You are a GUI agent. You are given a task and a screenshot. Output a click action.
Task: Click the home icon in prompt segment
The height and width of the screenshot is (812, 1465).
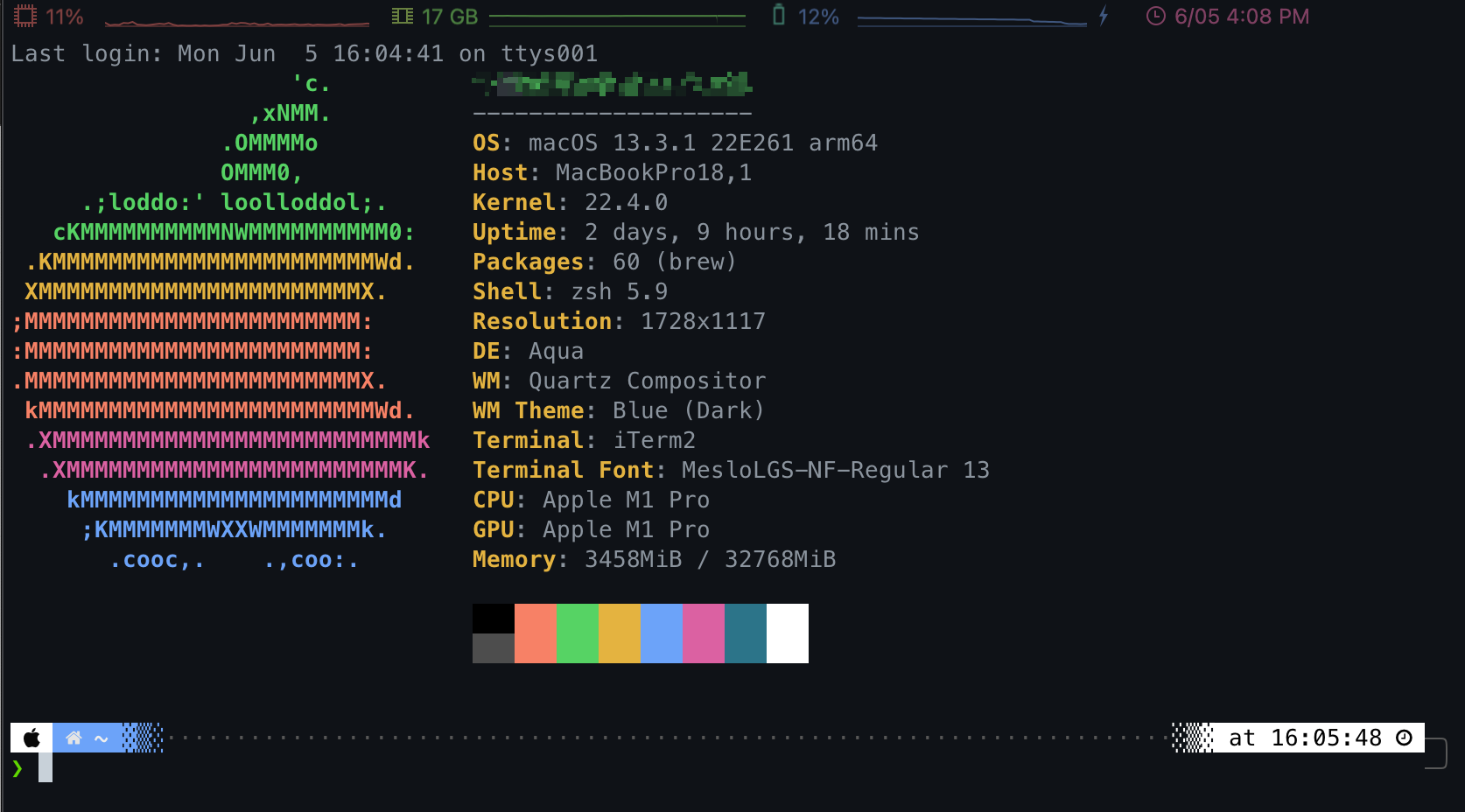click(x=74, y=738)
